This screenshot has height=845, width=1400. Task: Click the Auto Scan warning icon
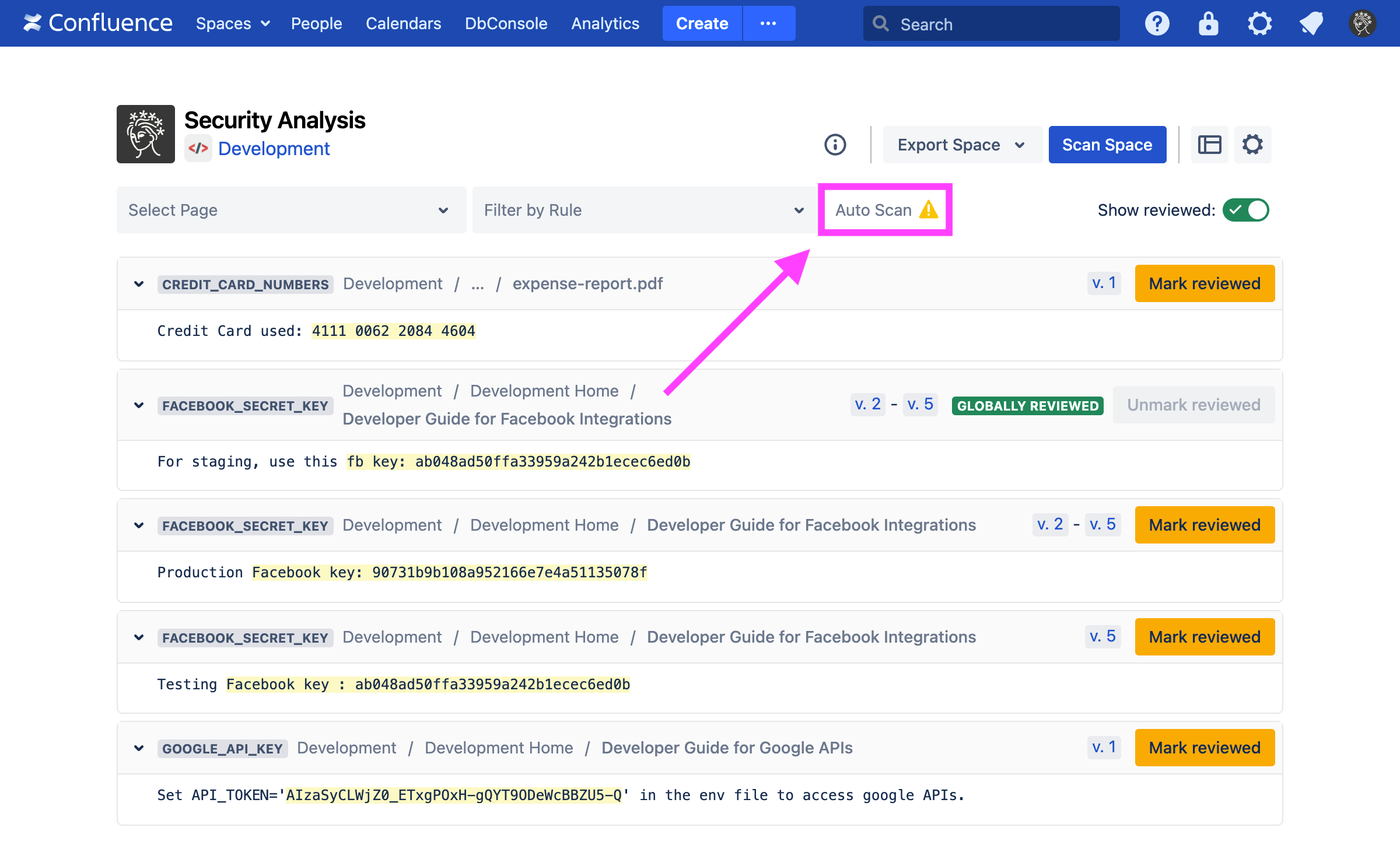929,210
